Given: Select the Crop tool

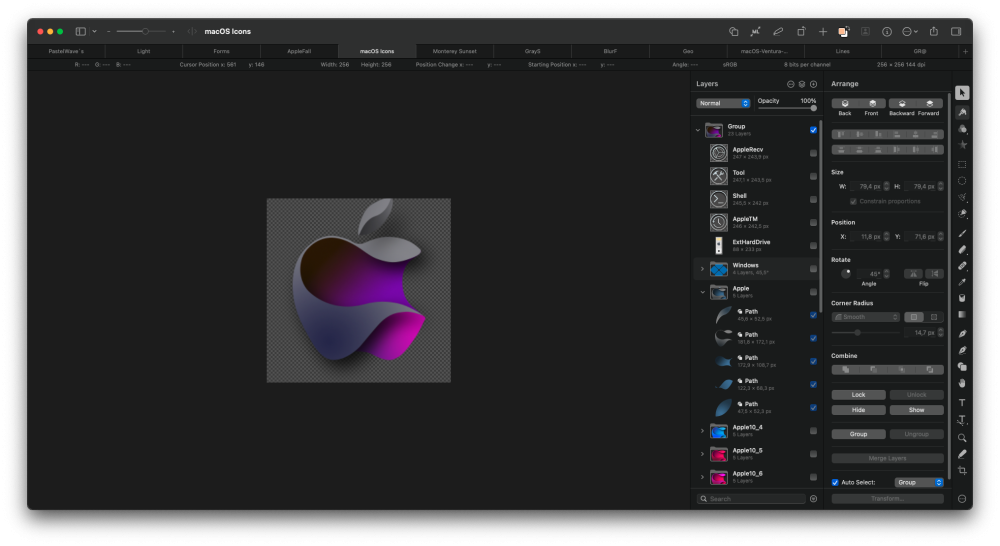Looking at the screenshot, I should tap(962, 471).
